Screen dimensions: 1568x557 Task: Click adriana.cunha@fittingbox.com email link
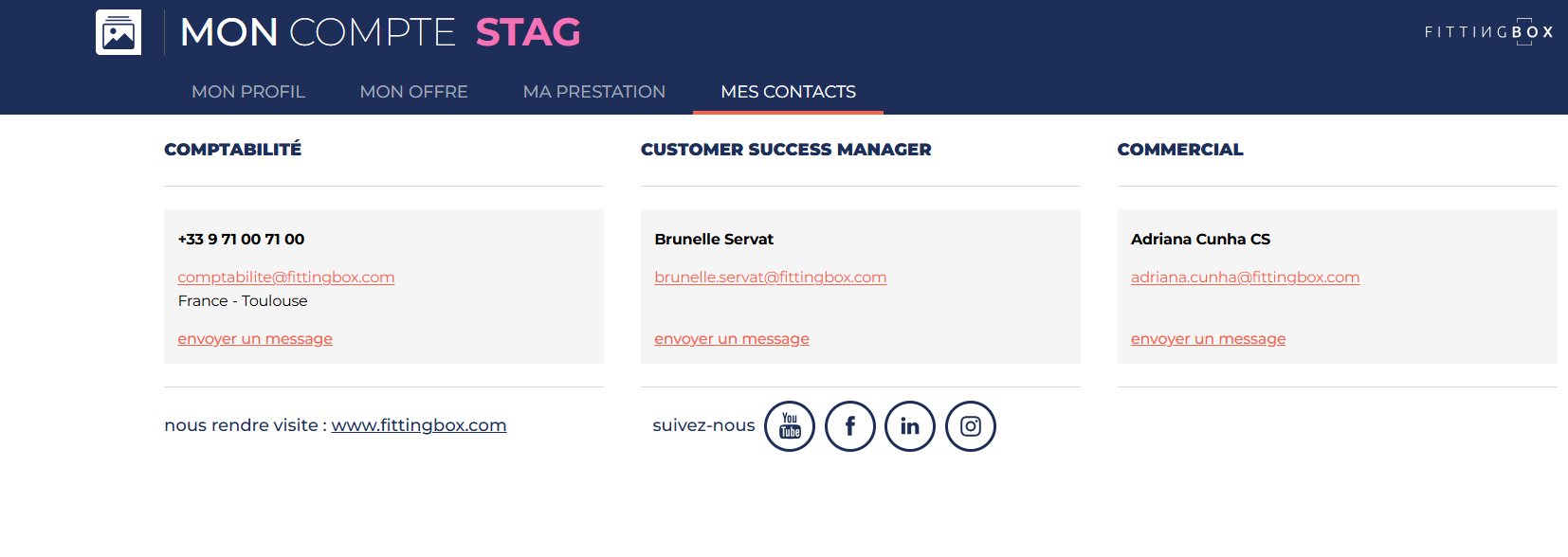click(1245, 278)
